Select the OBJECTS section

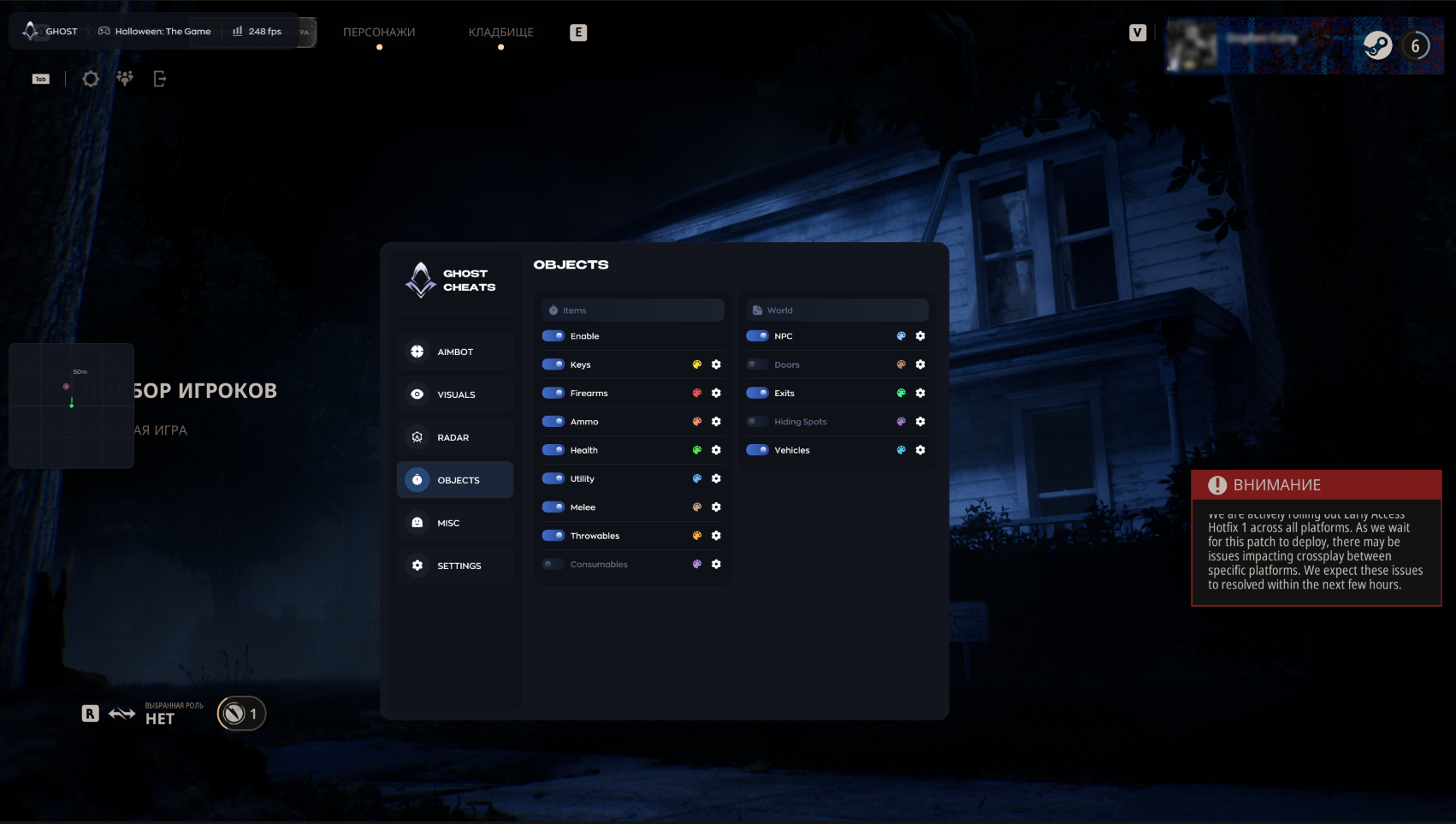455,480
